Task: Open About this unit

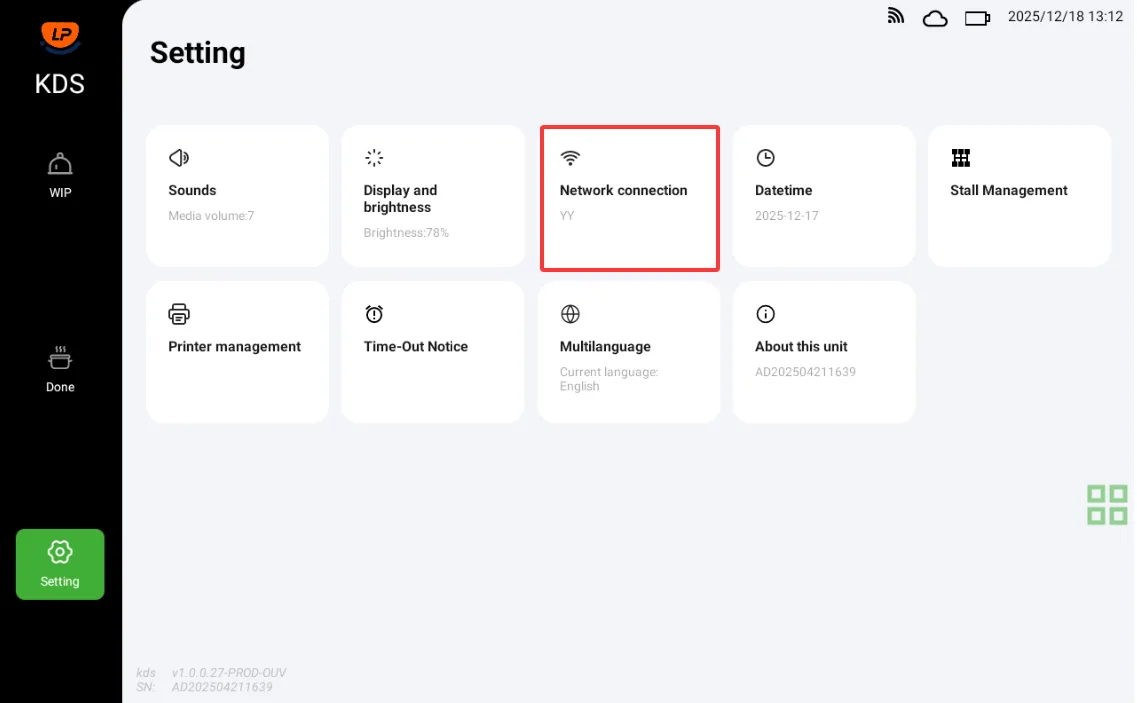Action: (x=824, y=352)
